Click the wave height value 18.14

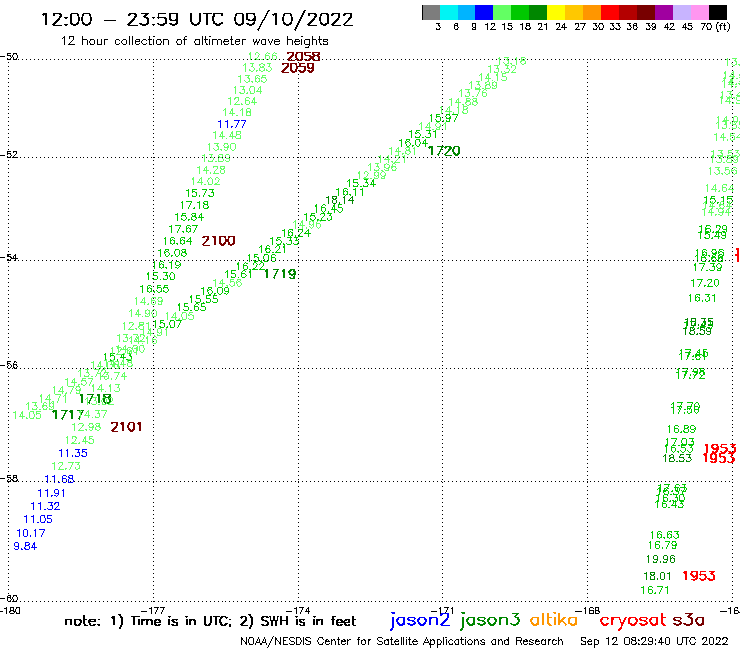[340, 200]
